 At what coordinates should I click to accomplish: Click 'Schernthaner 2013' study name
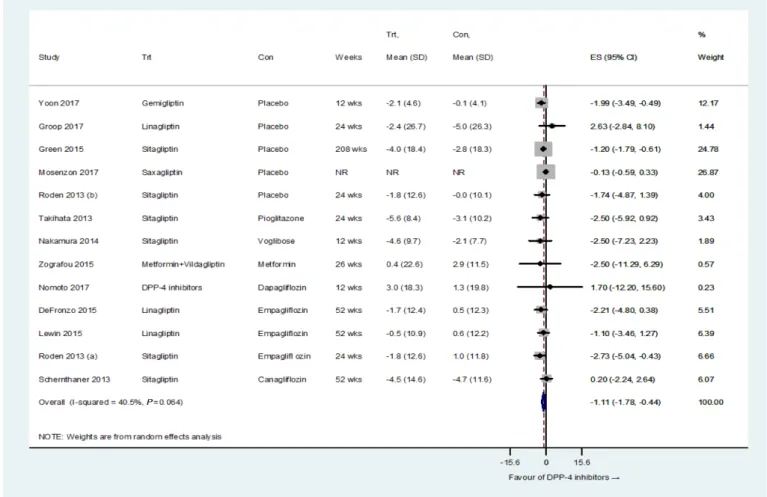pyautogui.click(x=74, y=379)
